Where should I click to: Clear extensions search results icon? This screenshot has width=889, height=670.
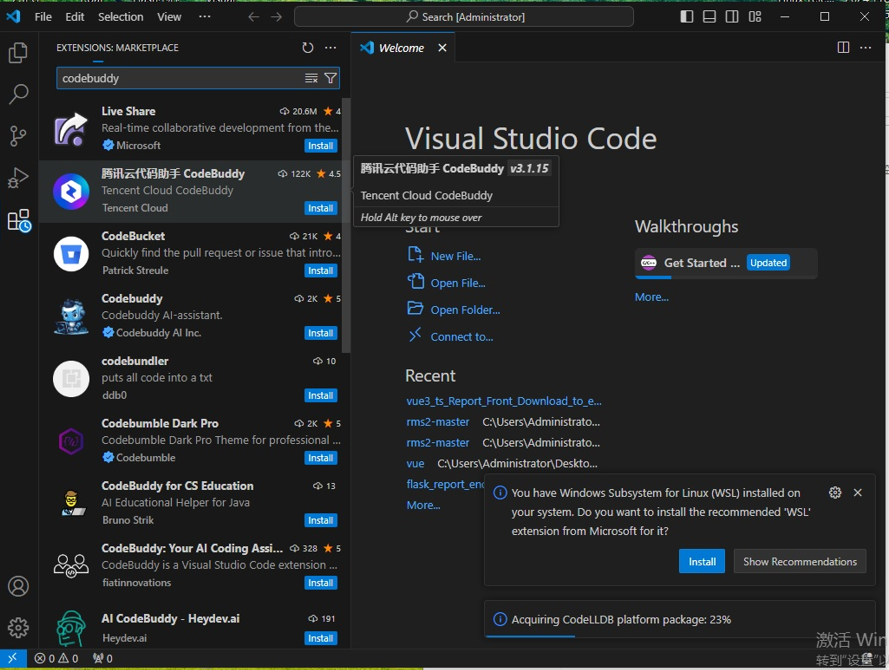(x=311, y=78)
